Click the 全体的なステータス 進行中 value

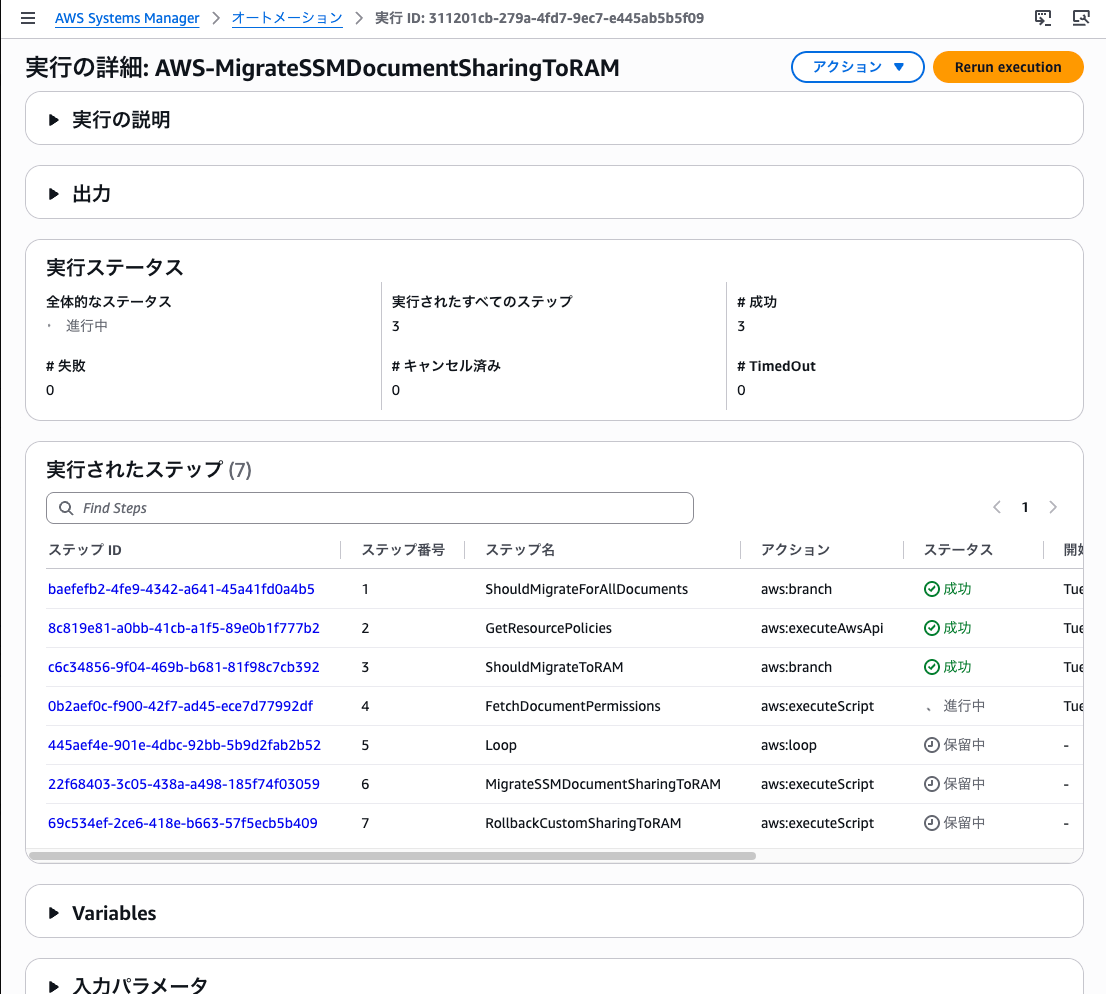click(x=87, y=326)
